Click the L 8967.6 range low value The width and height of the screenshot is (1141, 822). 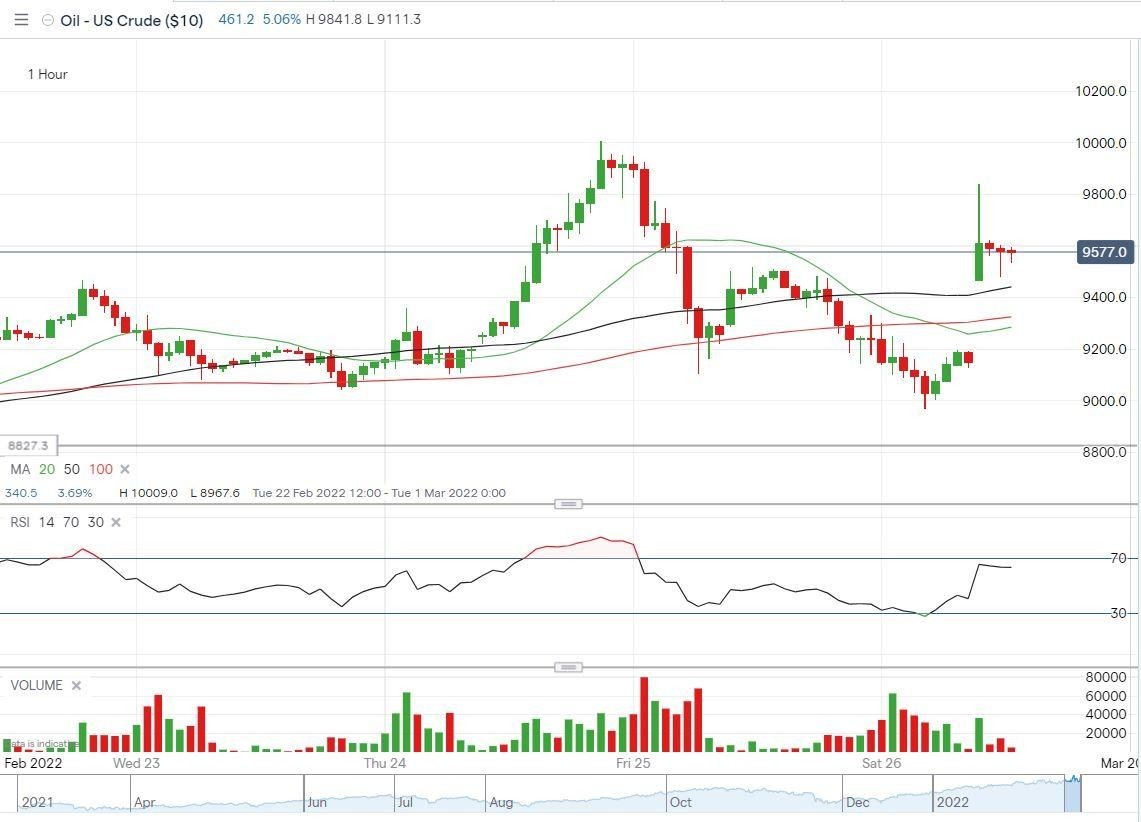click(215, 493)
